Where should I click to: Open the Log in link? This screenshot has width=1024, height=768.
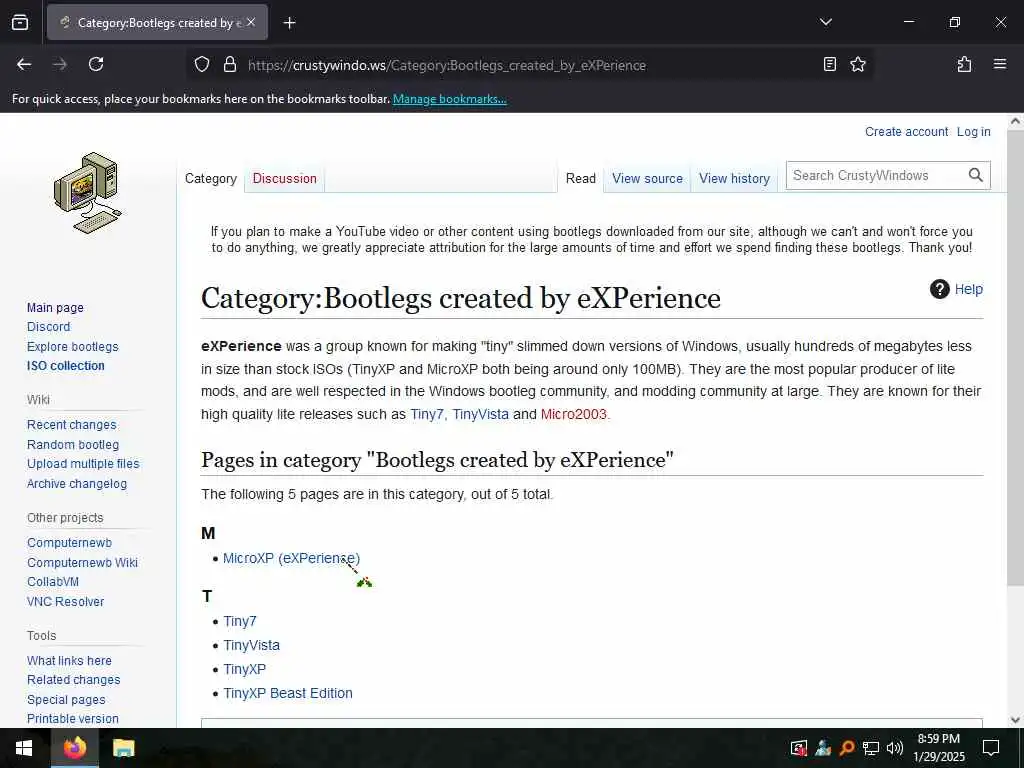973,132
